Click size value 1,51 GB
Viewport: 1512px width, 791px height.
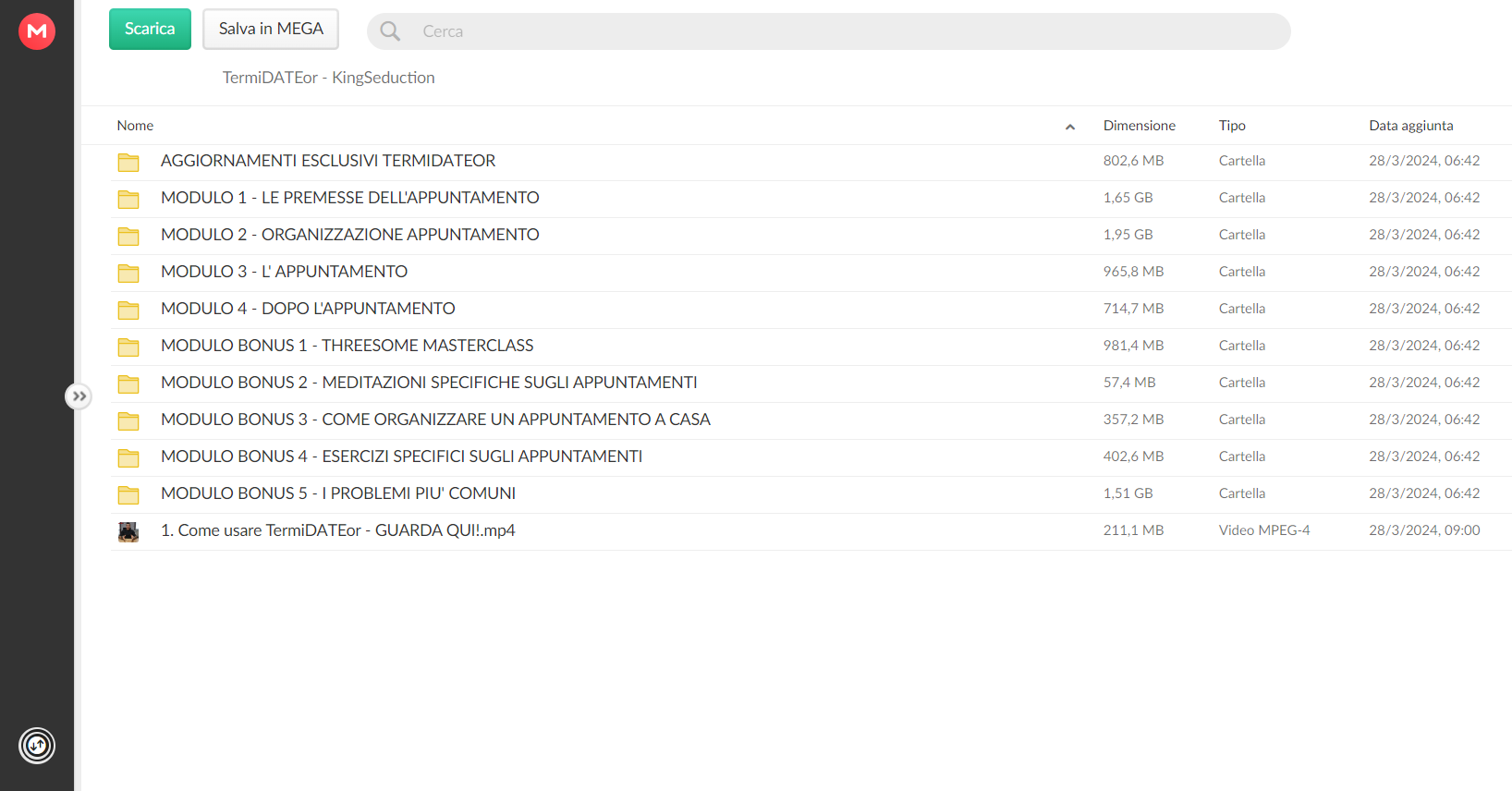1128,493
